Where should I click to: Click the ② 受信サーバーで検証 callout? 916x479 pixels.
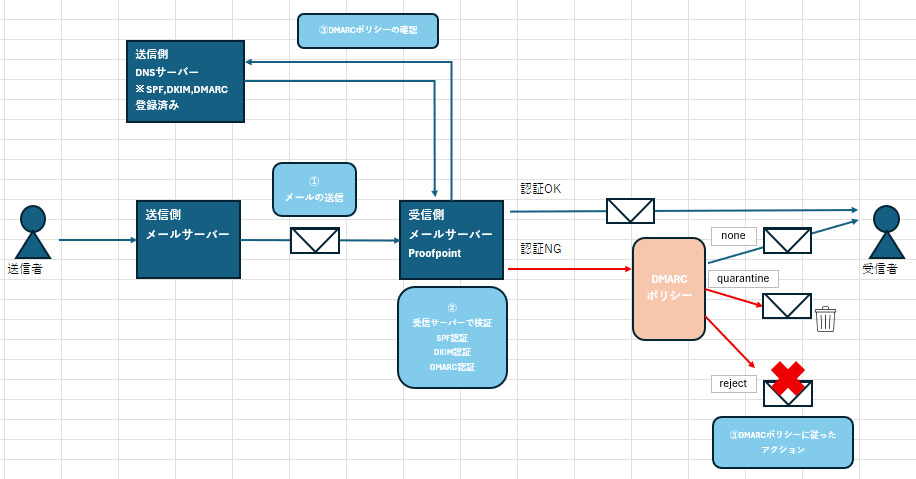click(452, 337)
